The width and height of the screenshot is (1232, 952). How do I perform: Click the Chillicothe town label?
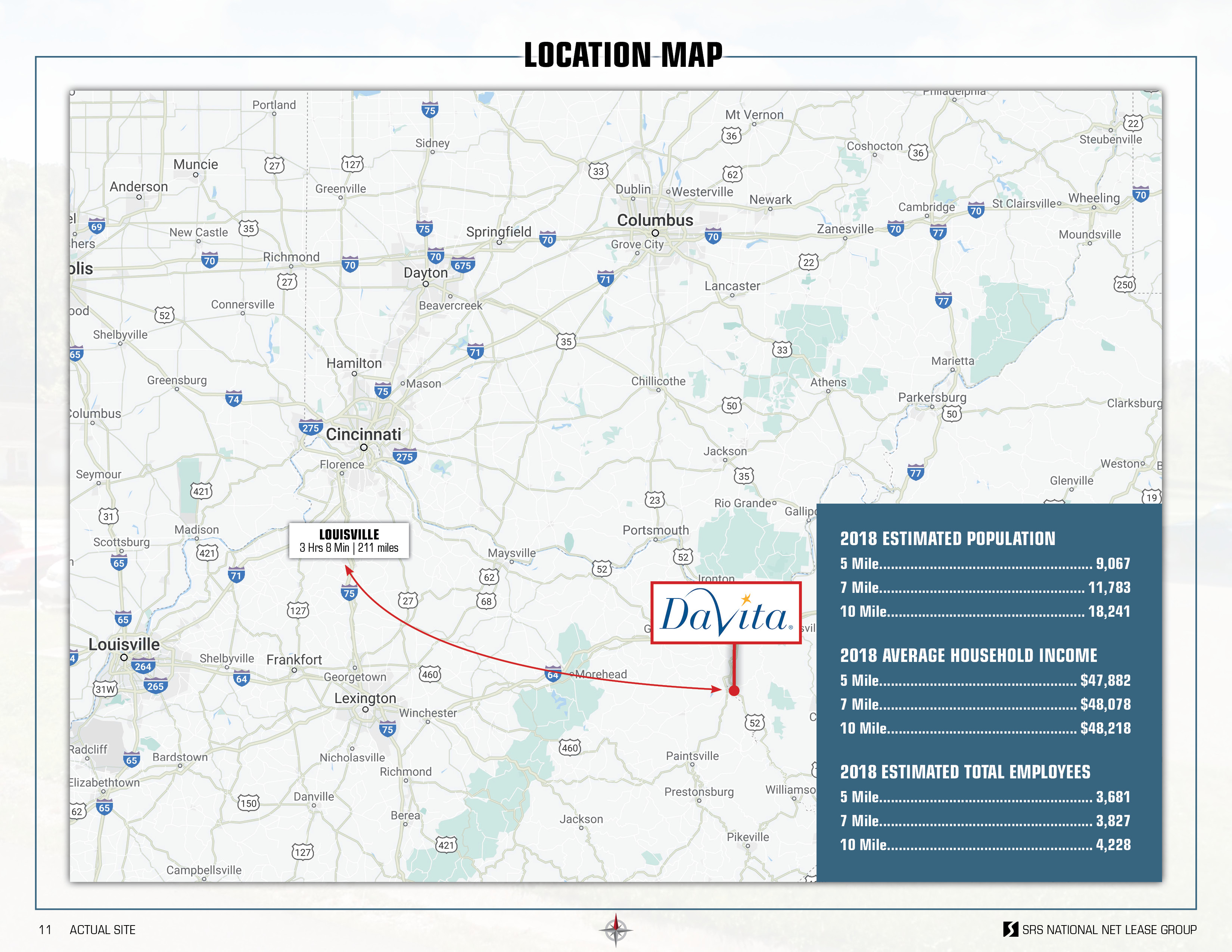[658, 381]
